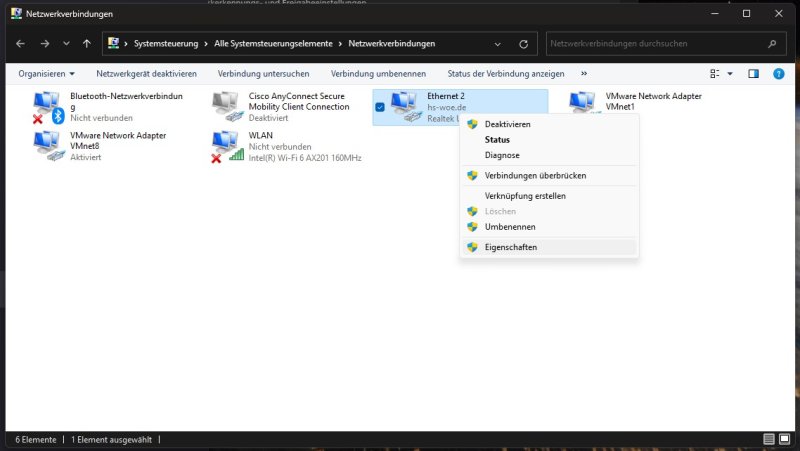Select the Bluetooth-Netzwerkverbindung adapter icon

click(48, 107)
